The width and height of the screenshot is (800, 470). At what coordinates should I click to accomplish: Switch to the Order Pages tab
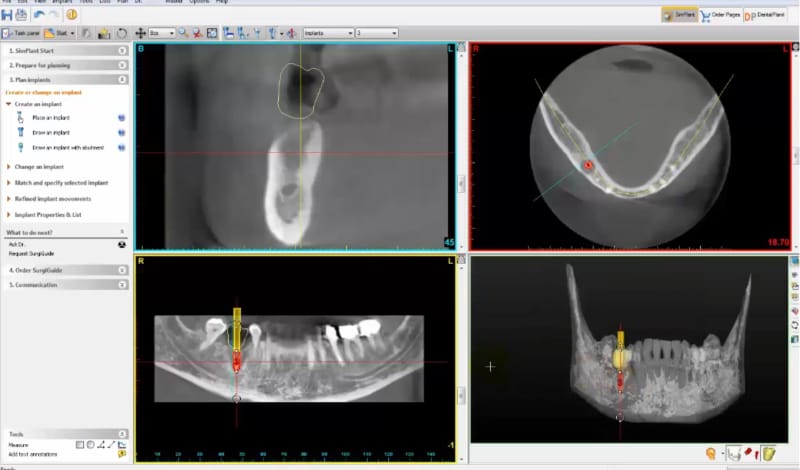pos(718,15)
